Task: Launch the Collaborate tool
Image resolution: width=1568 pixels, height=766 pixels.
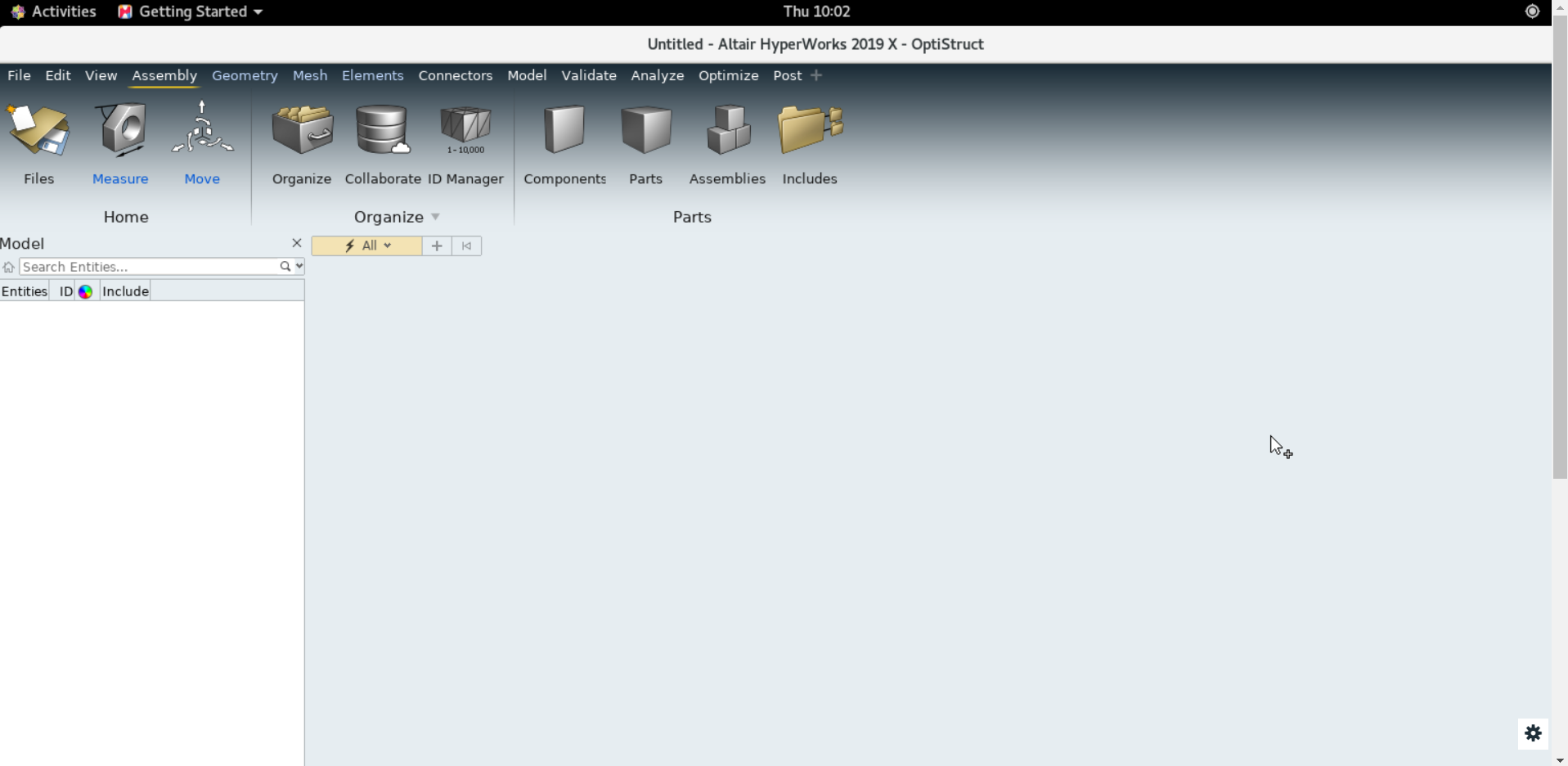Action: [x=383, y=130]
